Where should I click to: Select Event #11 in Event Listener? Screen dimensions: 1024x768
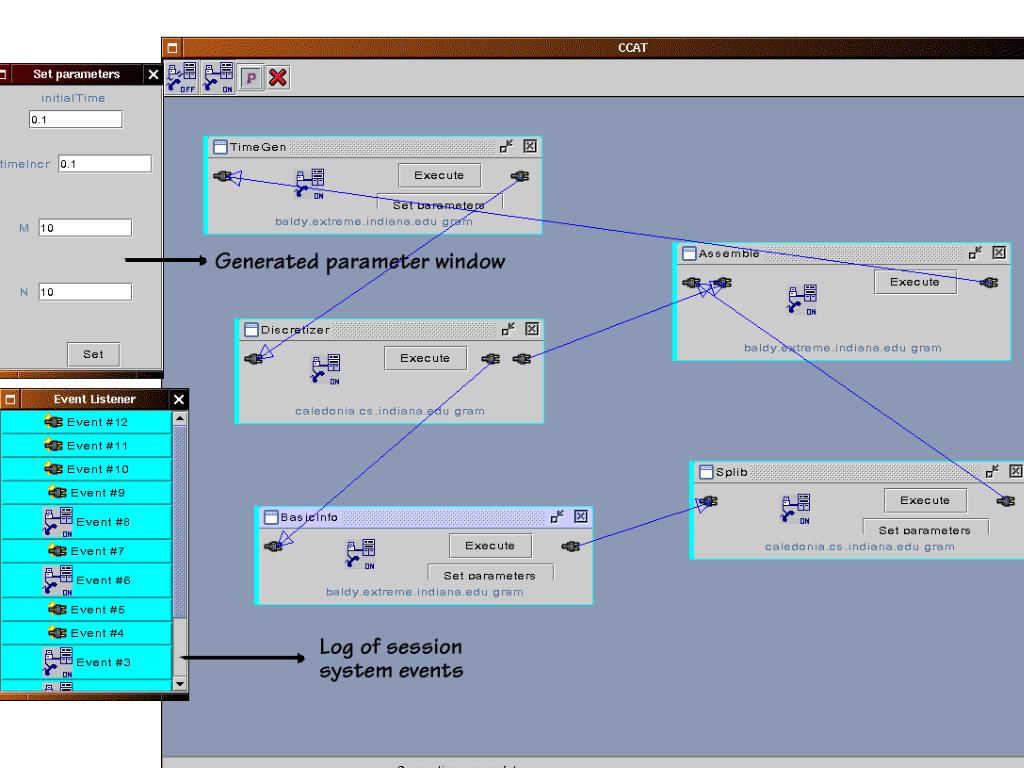pyautogui.click(x=86, y=445)
